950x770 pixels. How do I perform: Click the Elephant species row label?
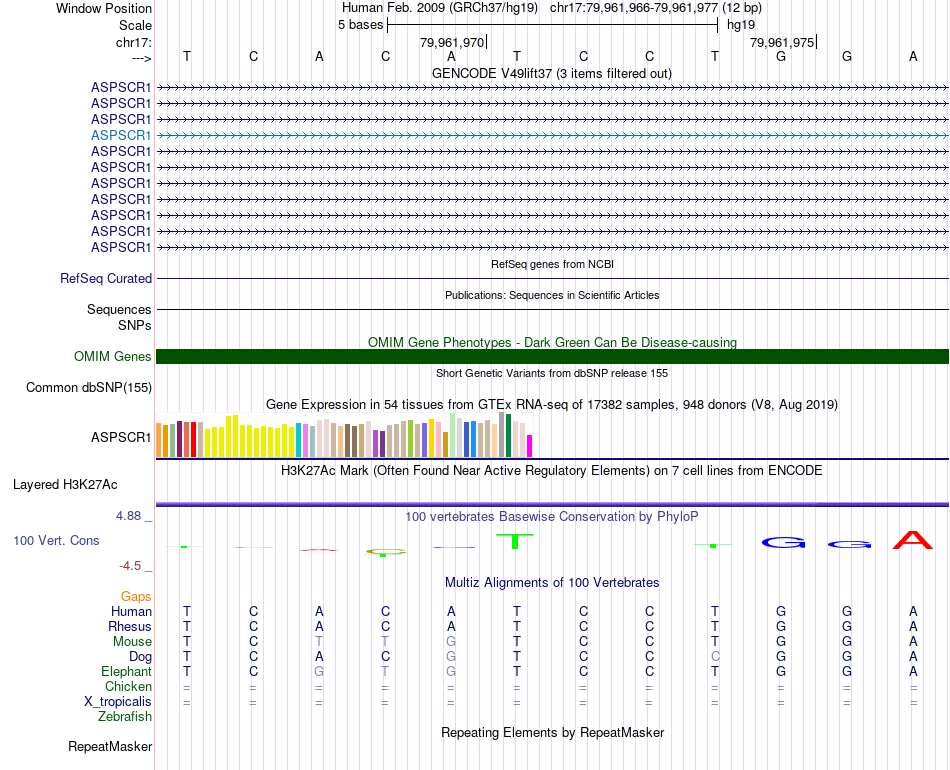[126, 671]
